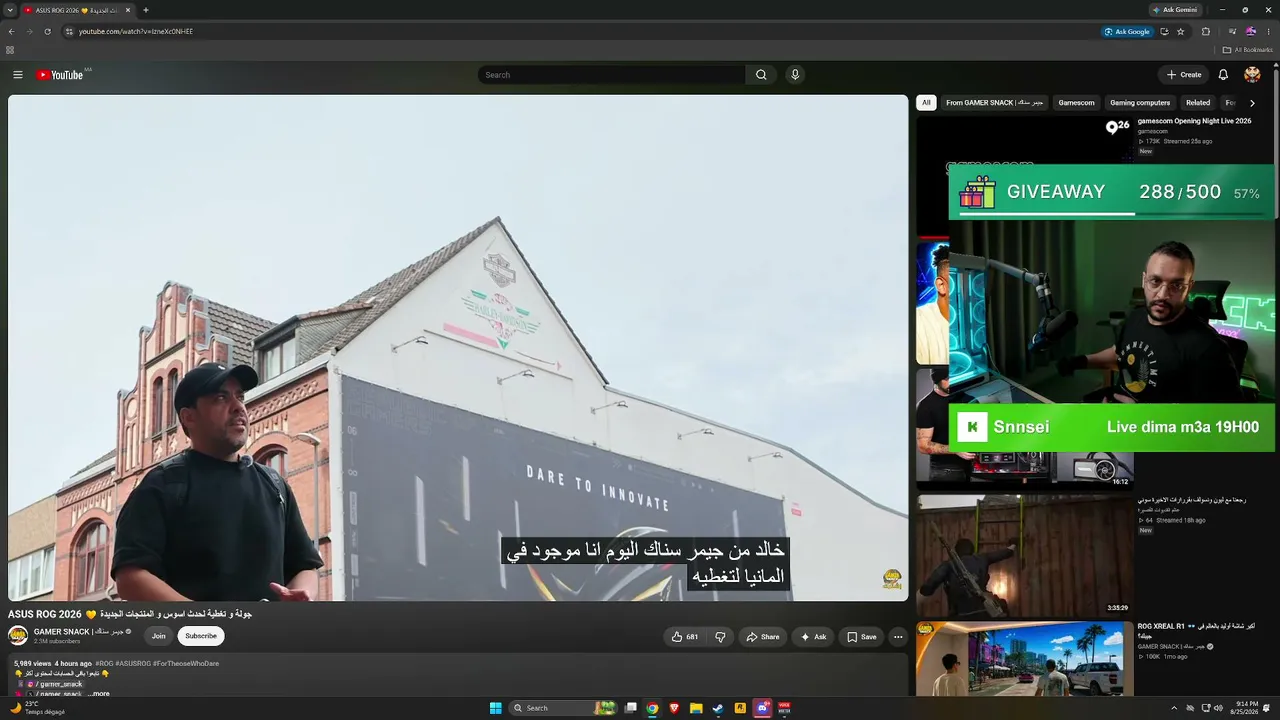Viewport: 1280px width, 720px height.
Task: Show hidden system tray icons
Action: [x=1174, y=708]
